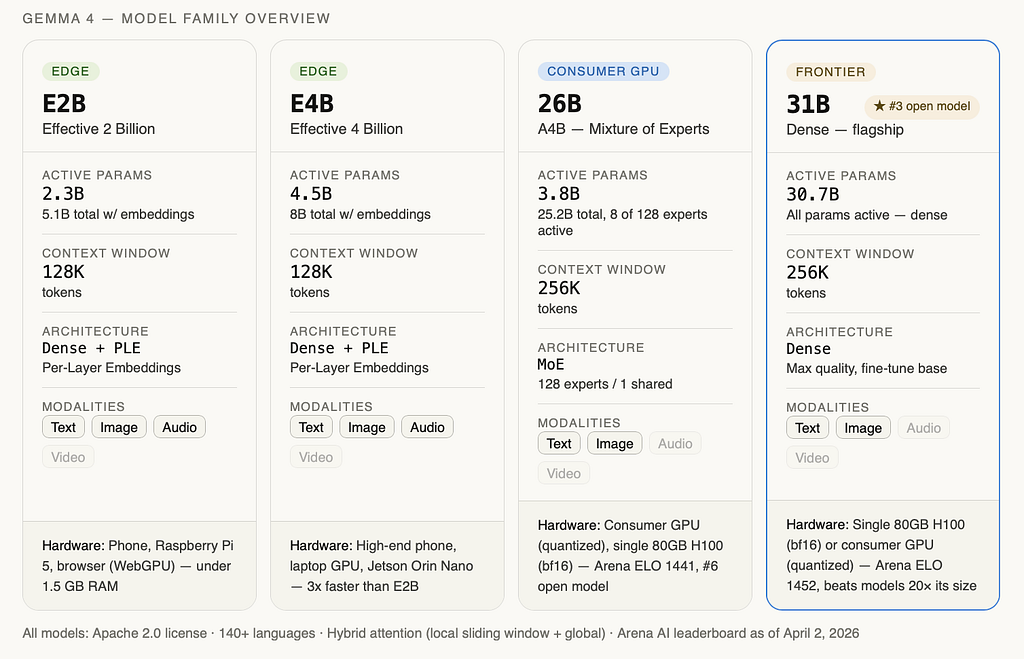Click the Gemma 4 Model Family Overview heading
Screen dimensions: 1024x659
click(176, 18)
